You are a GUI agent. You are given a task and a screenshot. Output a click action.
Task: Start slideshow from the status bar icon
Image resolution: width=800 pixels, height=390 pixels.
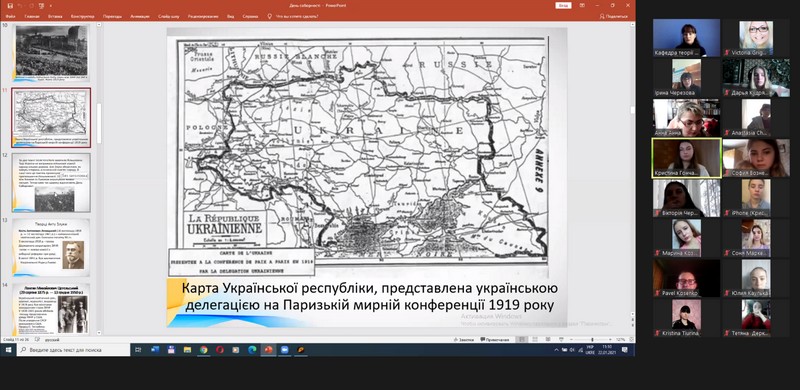(561, 339)
